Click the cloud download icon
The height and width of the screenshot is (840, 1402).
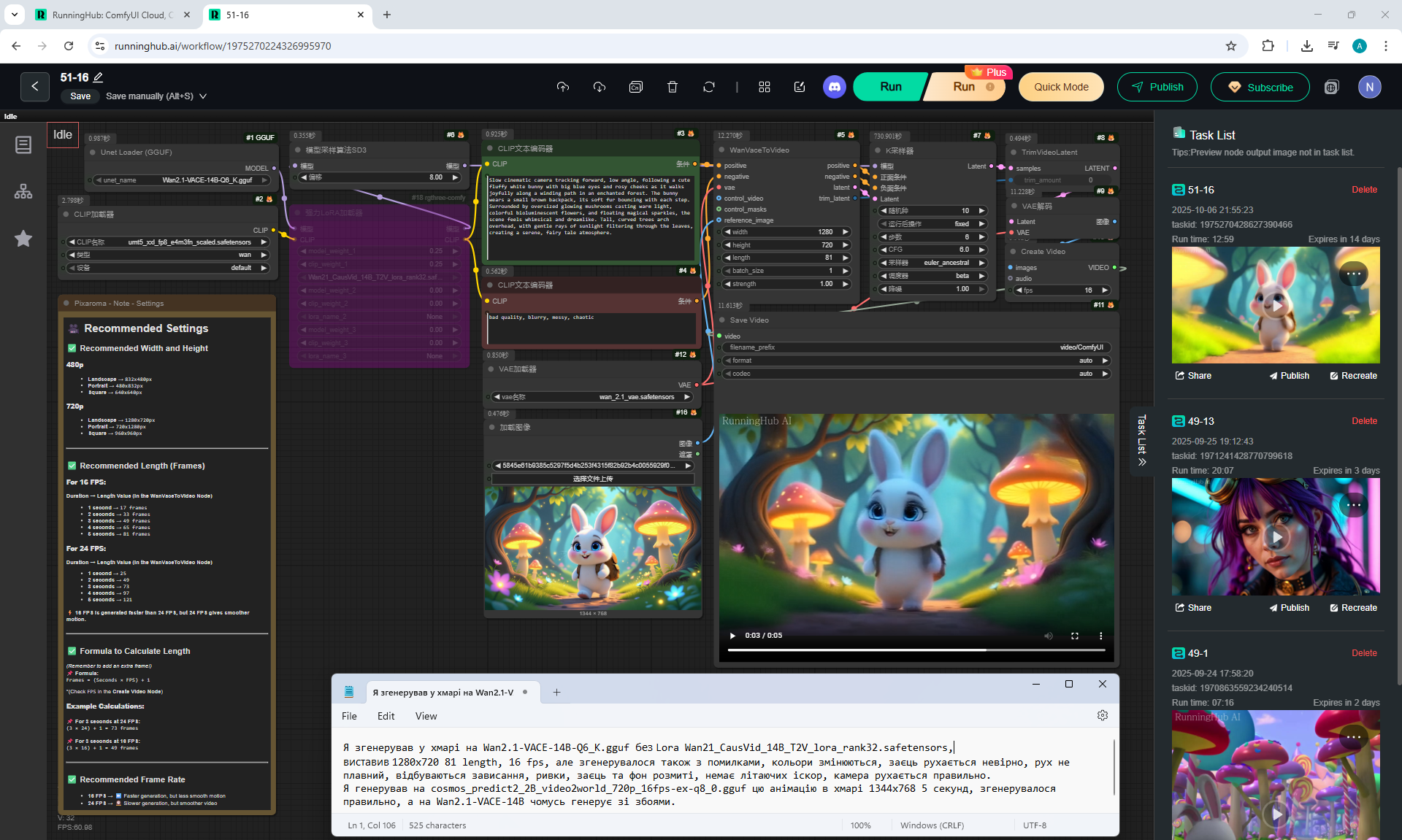(x=600, y=87)
